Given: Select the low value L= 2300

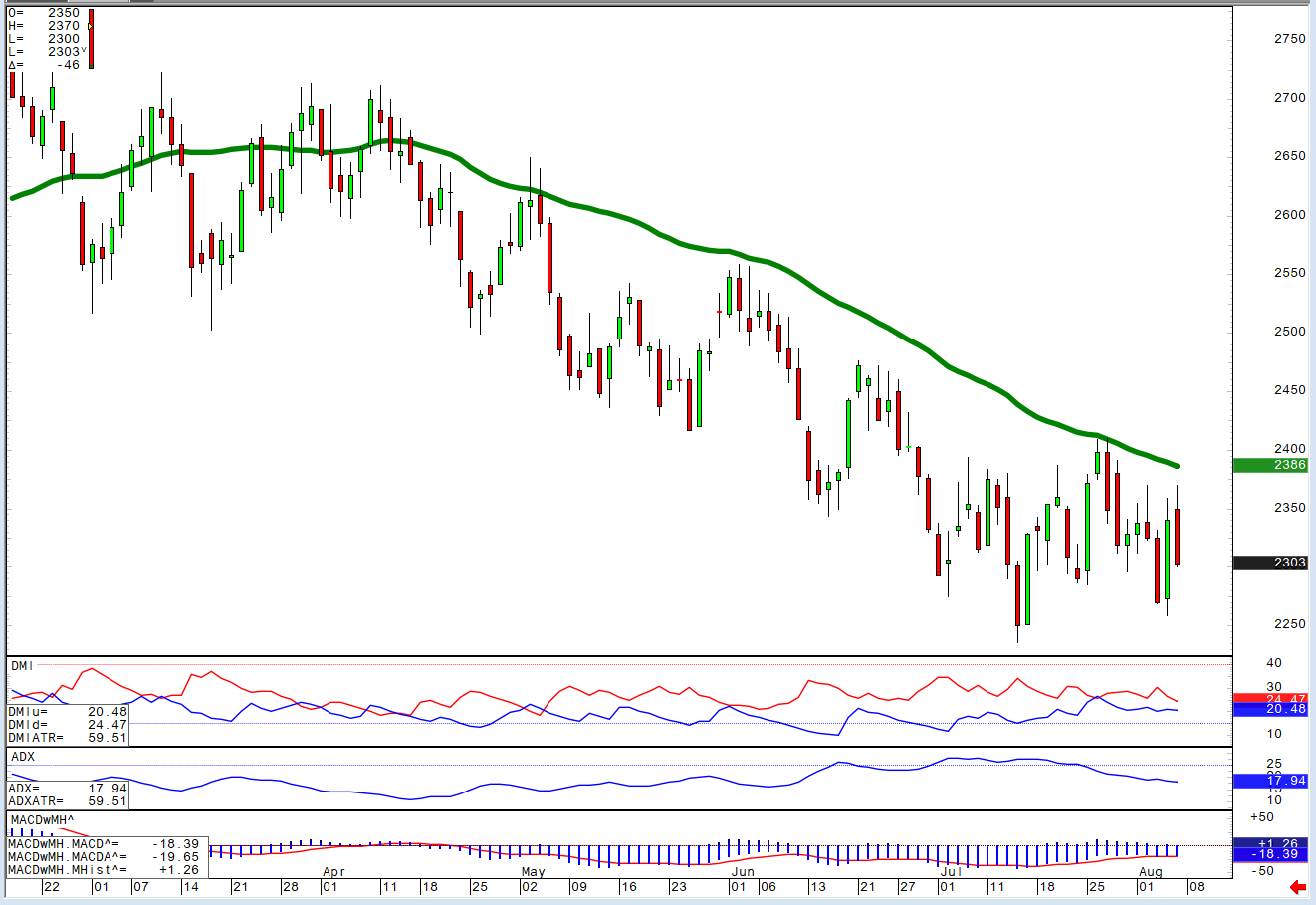Looking at the screenshot, I should click(x=44, y=39).
